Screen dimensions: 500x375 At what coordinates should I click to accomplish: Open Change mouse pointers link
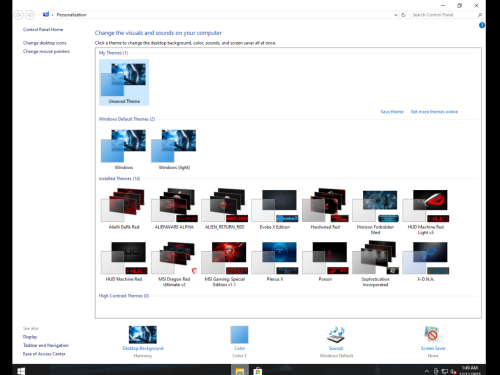[x=46, y=51]
